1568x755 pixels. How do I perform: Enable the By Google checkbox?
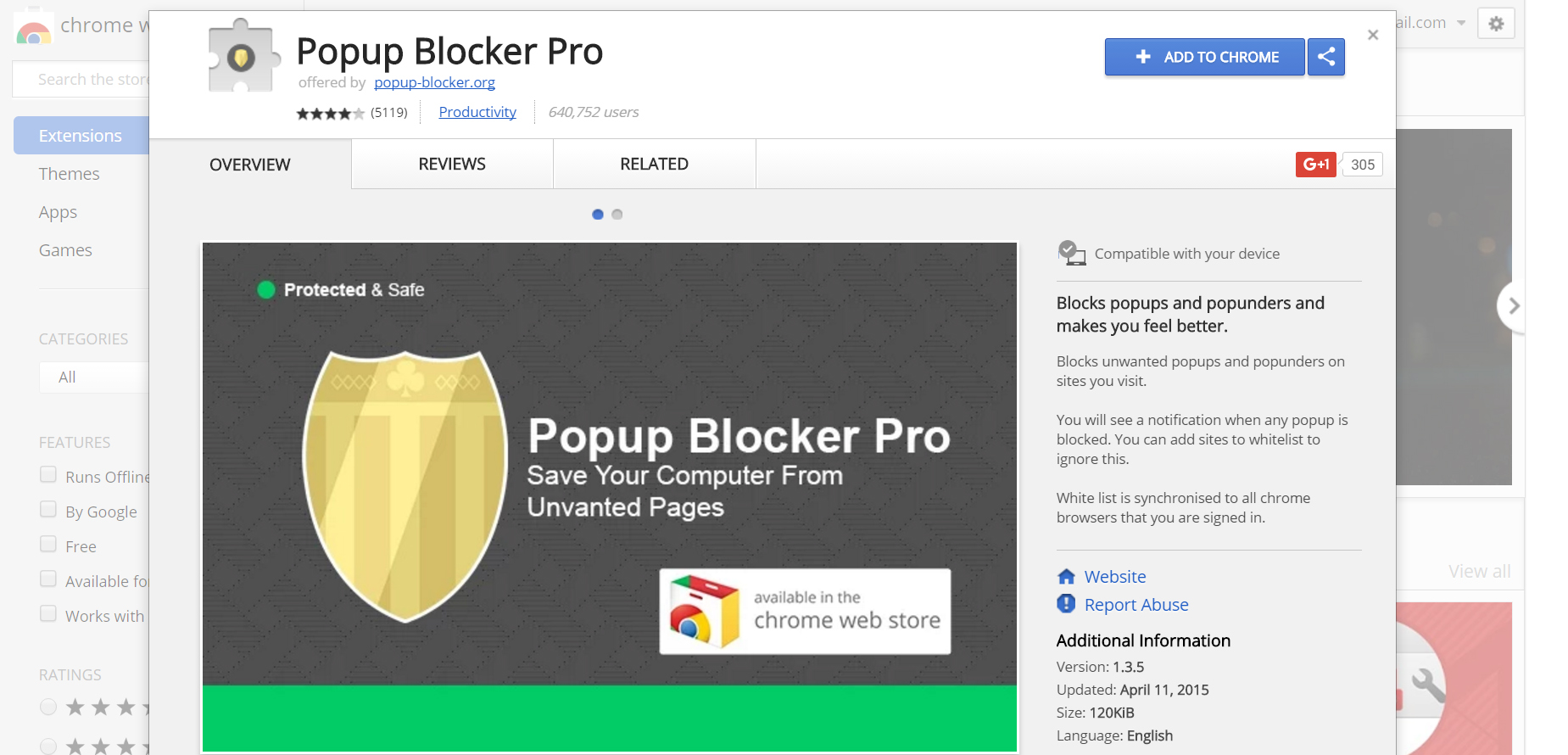point(48,510)
